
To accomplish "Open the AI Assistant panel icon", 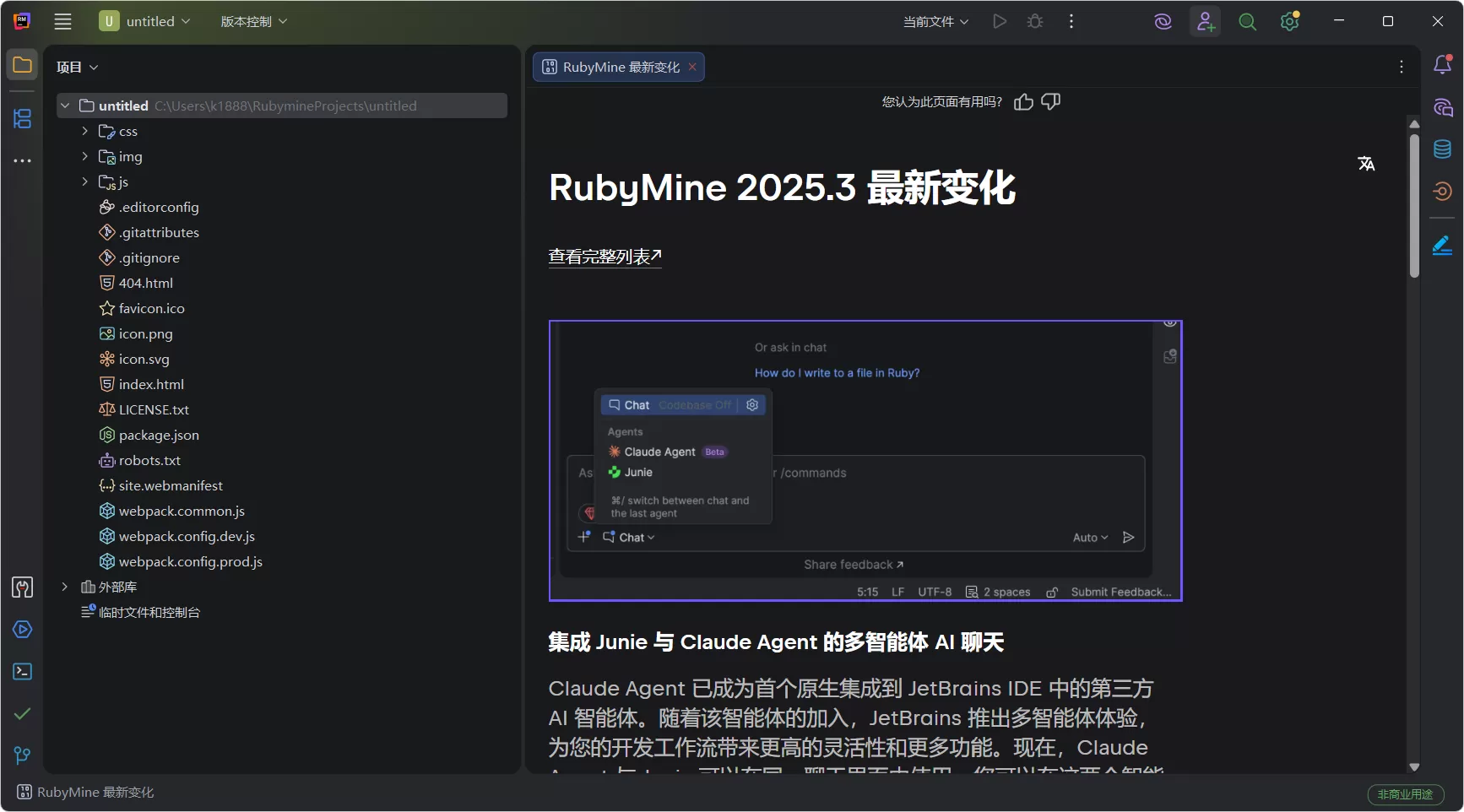I will pyautogui.click(x=1443, y=107).
